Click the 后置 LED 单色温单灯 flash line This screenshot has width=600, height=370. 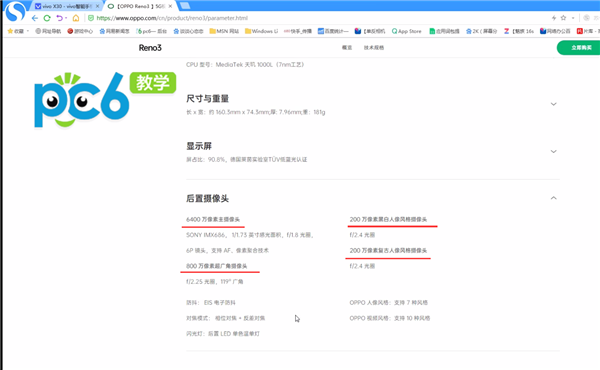[x=223, y=334]
